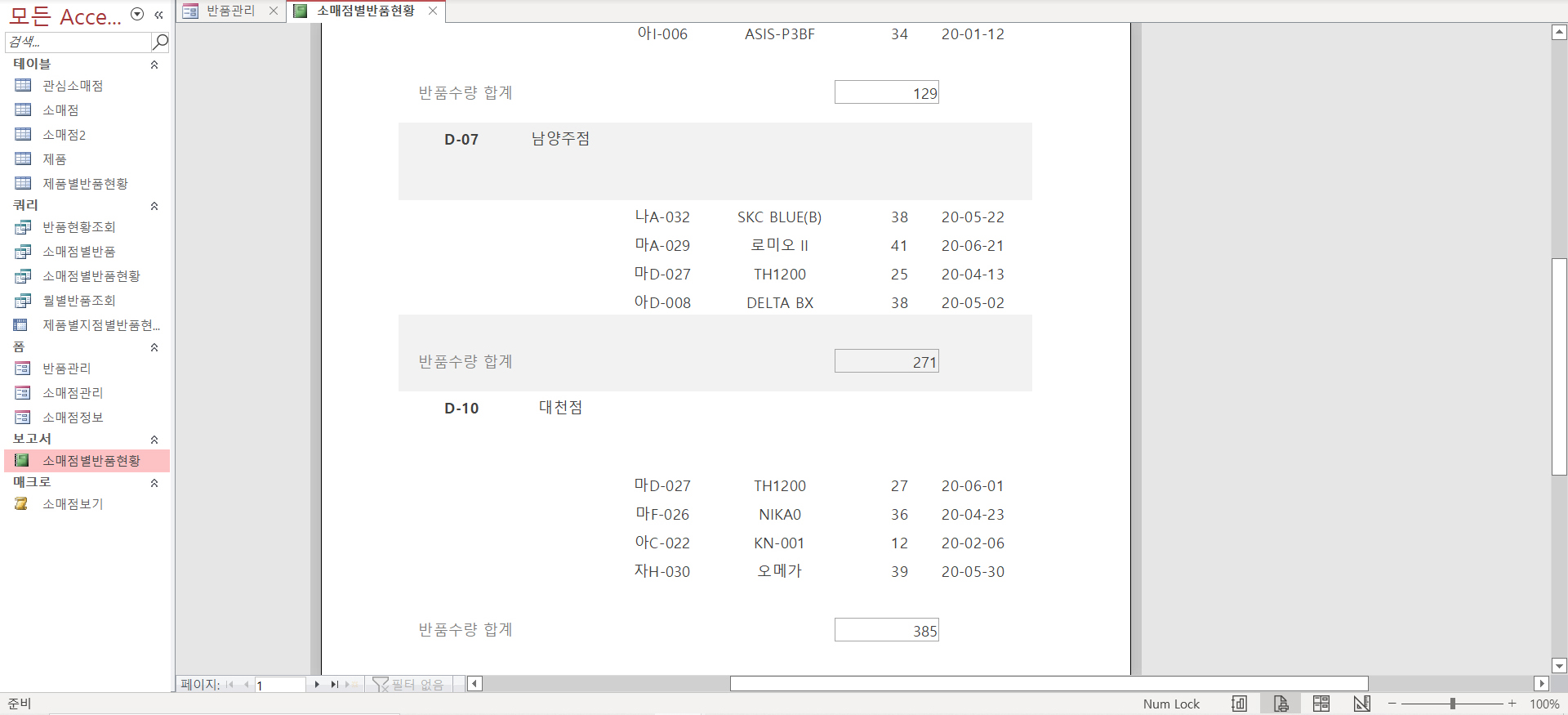Jump to last page button

334,685
